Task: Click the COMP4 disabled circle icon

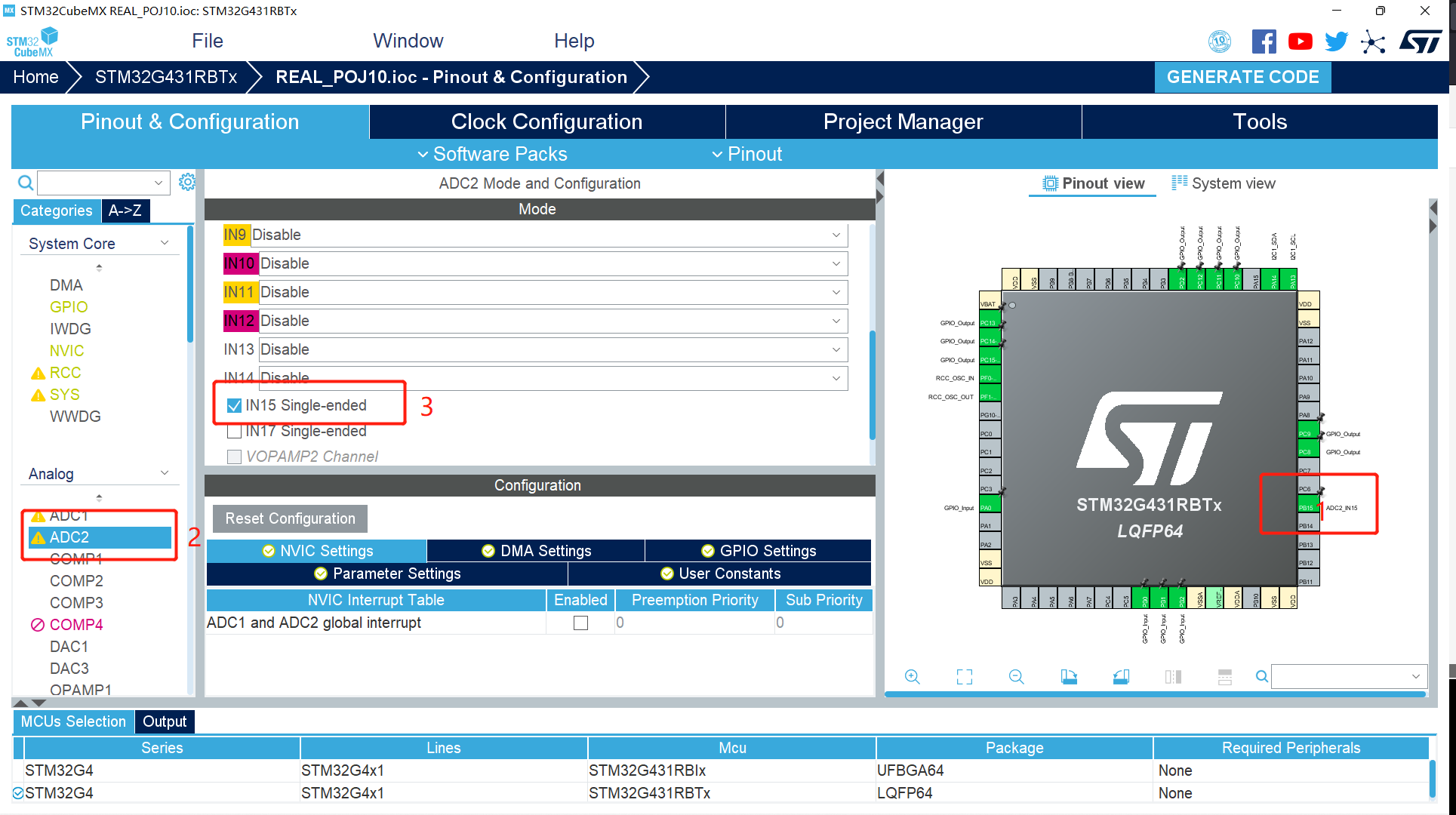Action: coord(38,625)
